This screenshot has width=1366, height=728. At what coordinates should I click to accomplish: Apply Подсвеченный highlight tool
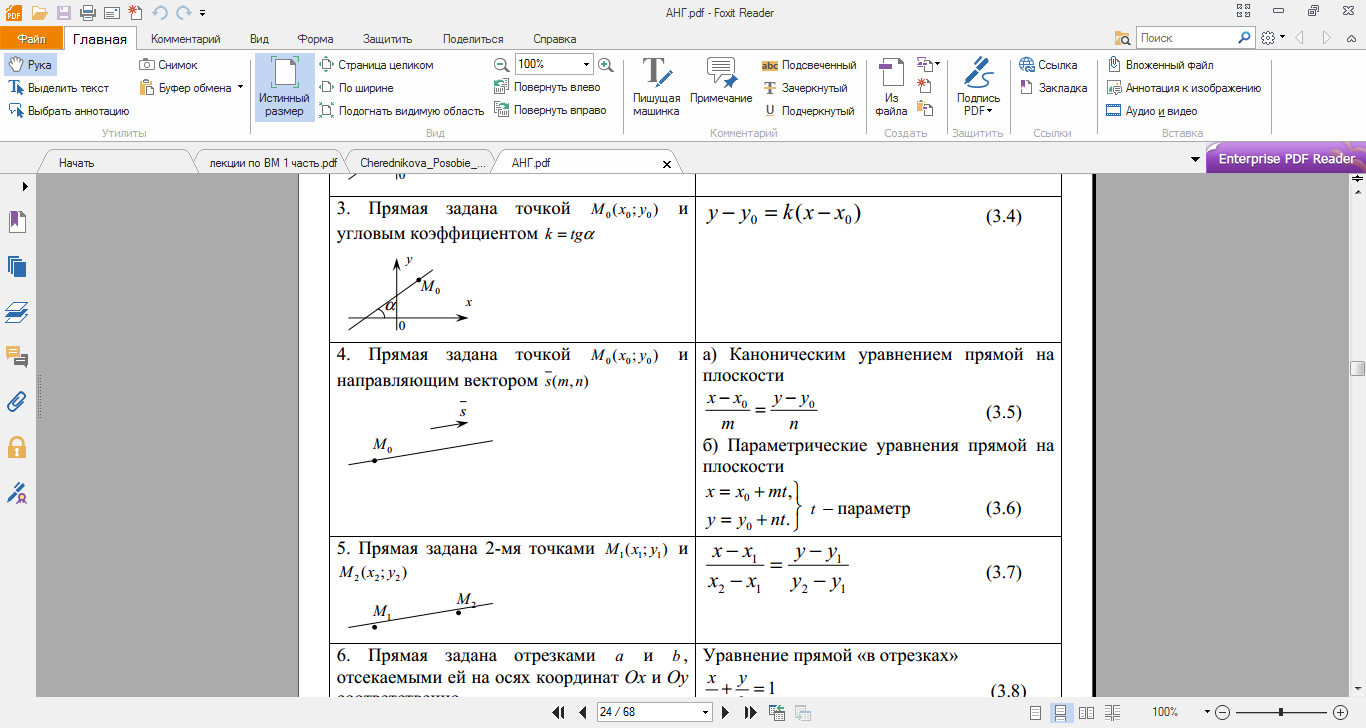[808, 65]
